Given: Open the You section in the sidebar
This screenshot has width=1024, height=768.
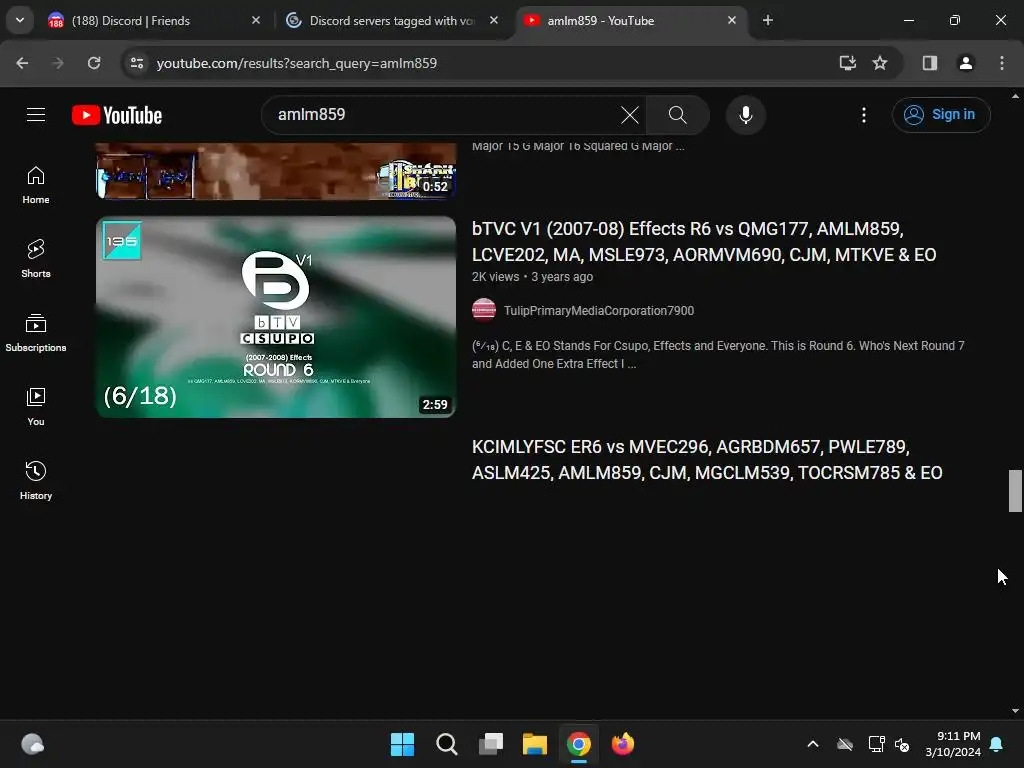Looking at the screenshot, I should tap(36, 406).
